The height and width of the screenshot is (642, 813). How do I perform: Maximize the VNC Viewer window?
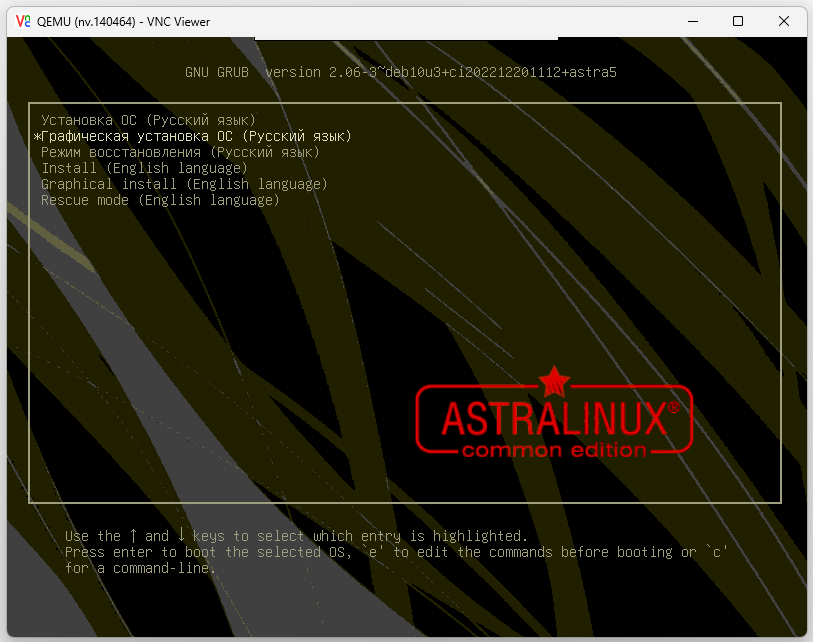point(738,21)
